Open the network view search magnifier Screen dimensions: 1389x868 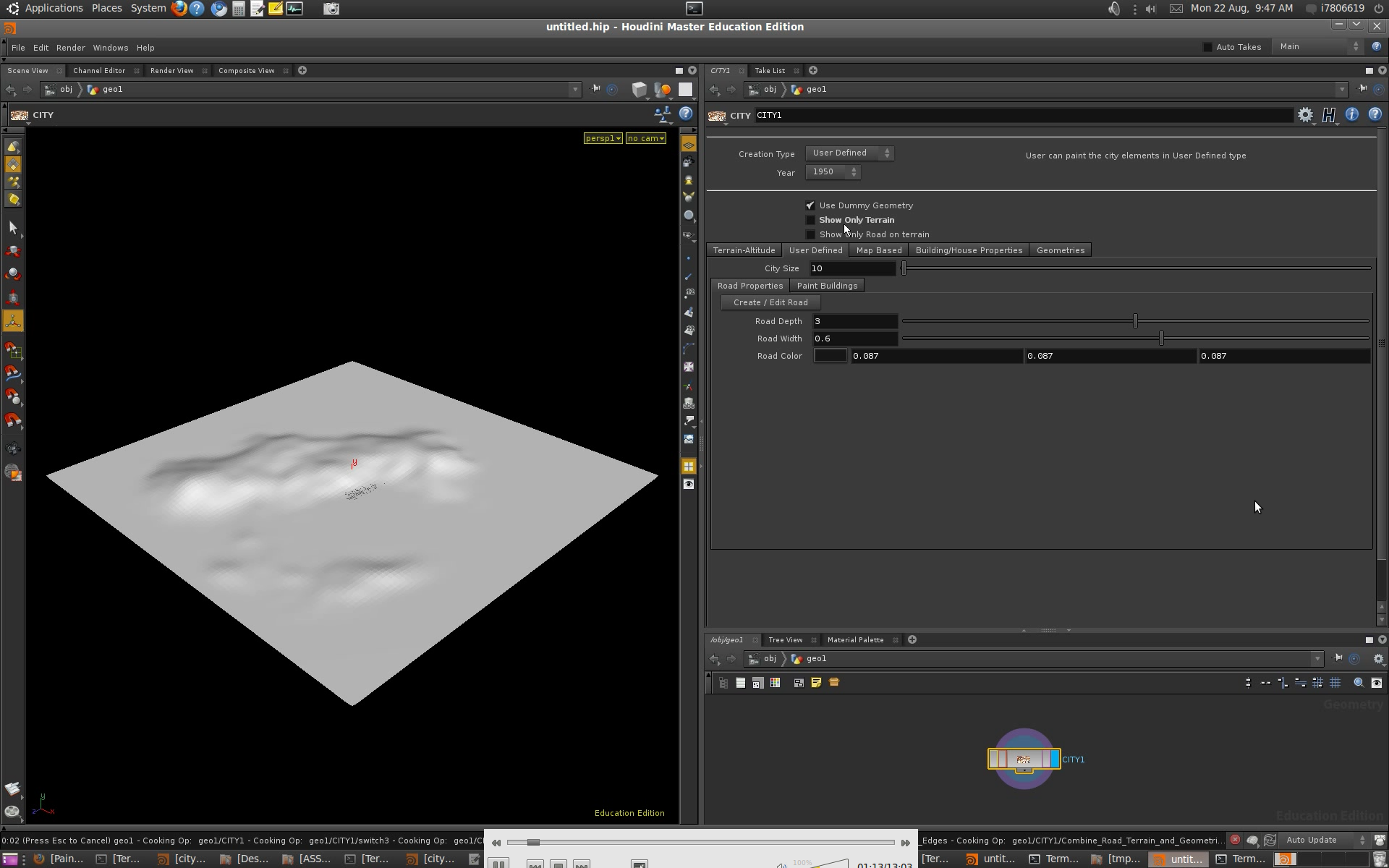[1359, 683]
